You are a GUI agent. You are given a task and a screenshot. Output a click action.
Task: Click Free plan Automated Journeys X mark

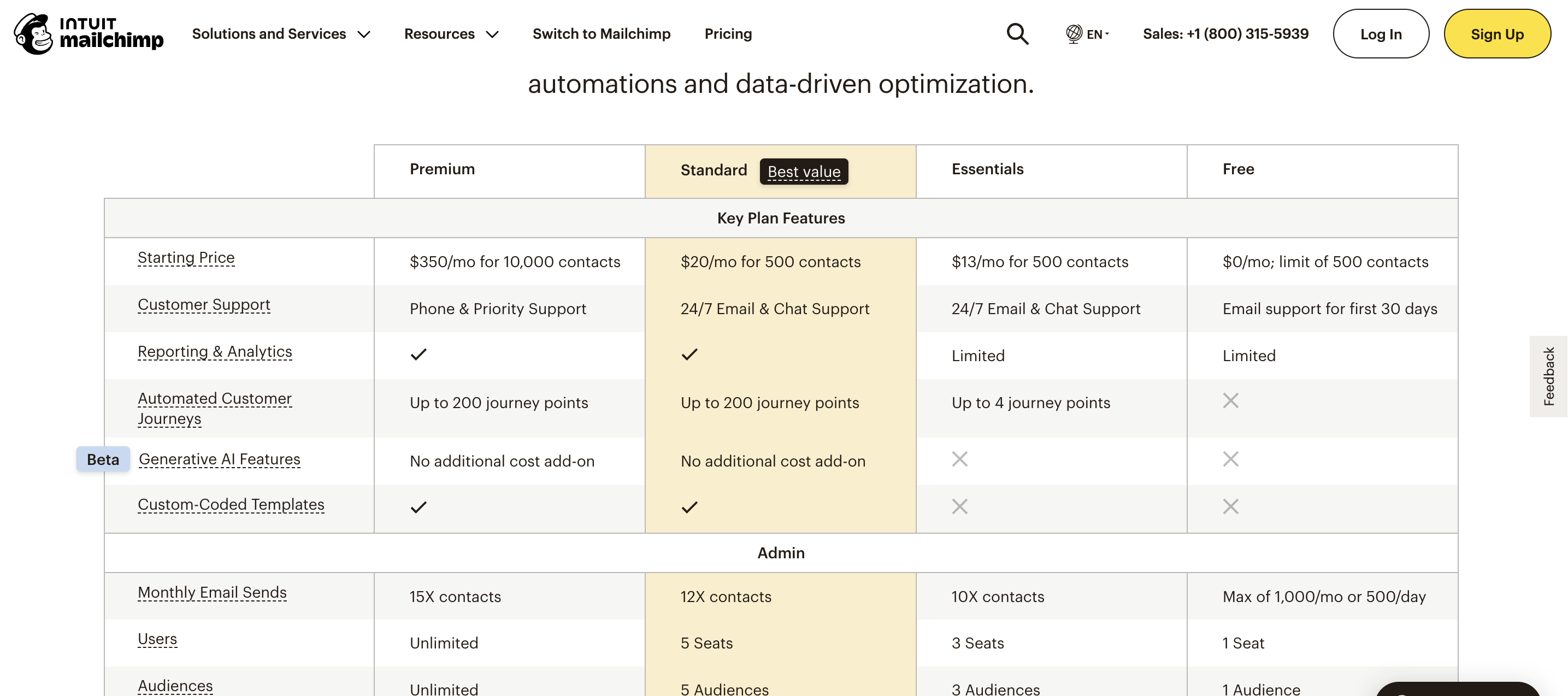[x=1231, y=400]
